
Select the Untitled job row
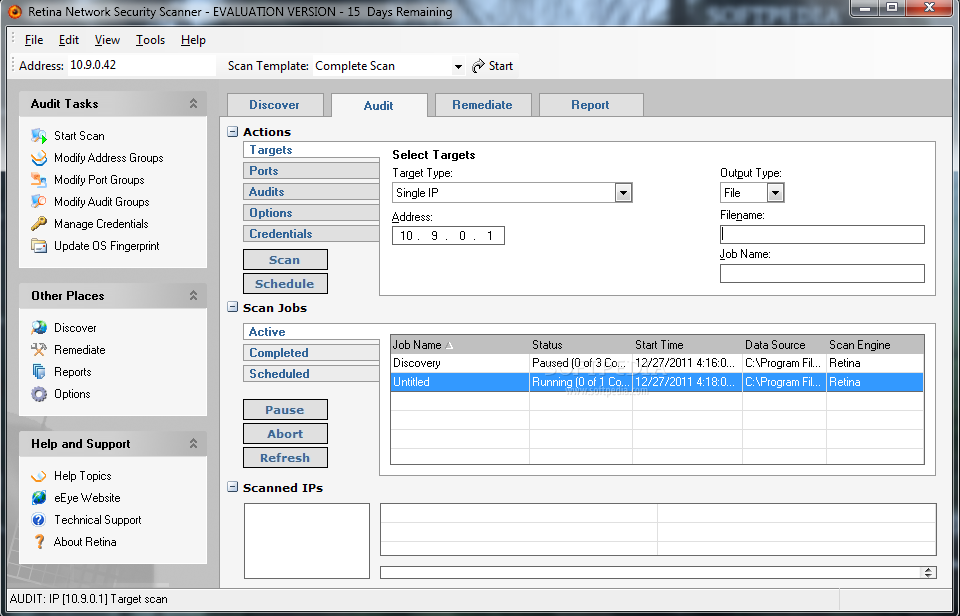tap(657, 382)
